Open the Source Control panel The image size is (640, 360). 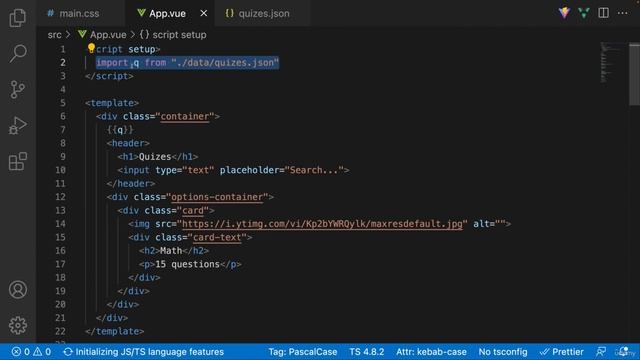click(18, 89)
